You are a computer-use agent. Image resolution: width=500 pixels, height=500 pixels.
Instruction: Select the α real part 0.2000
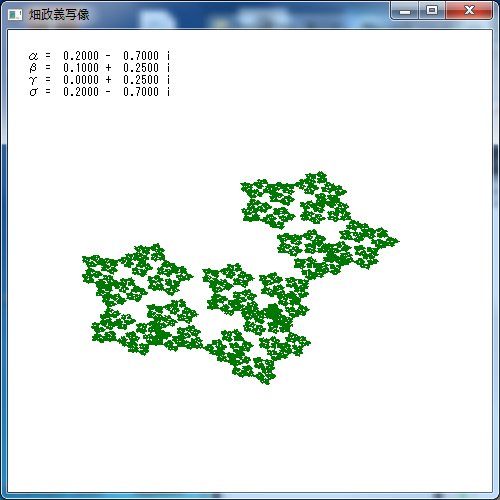point(81,56)
